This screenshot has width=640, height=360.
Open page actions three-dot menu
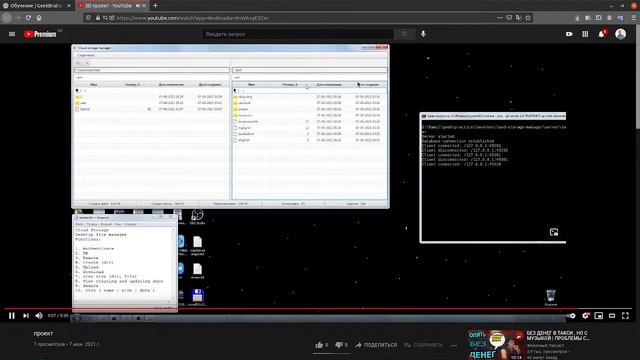(500, 18)
